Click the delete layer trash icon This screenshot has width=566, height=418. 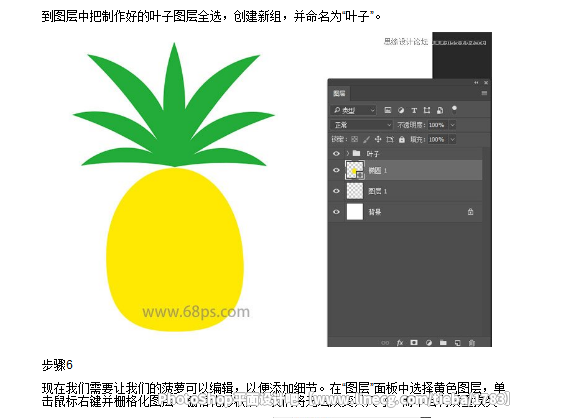[x=472, y=343]
